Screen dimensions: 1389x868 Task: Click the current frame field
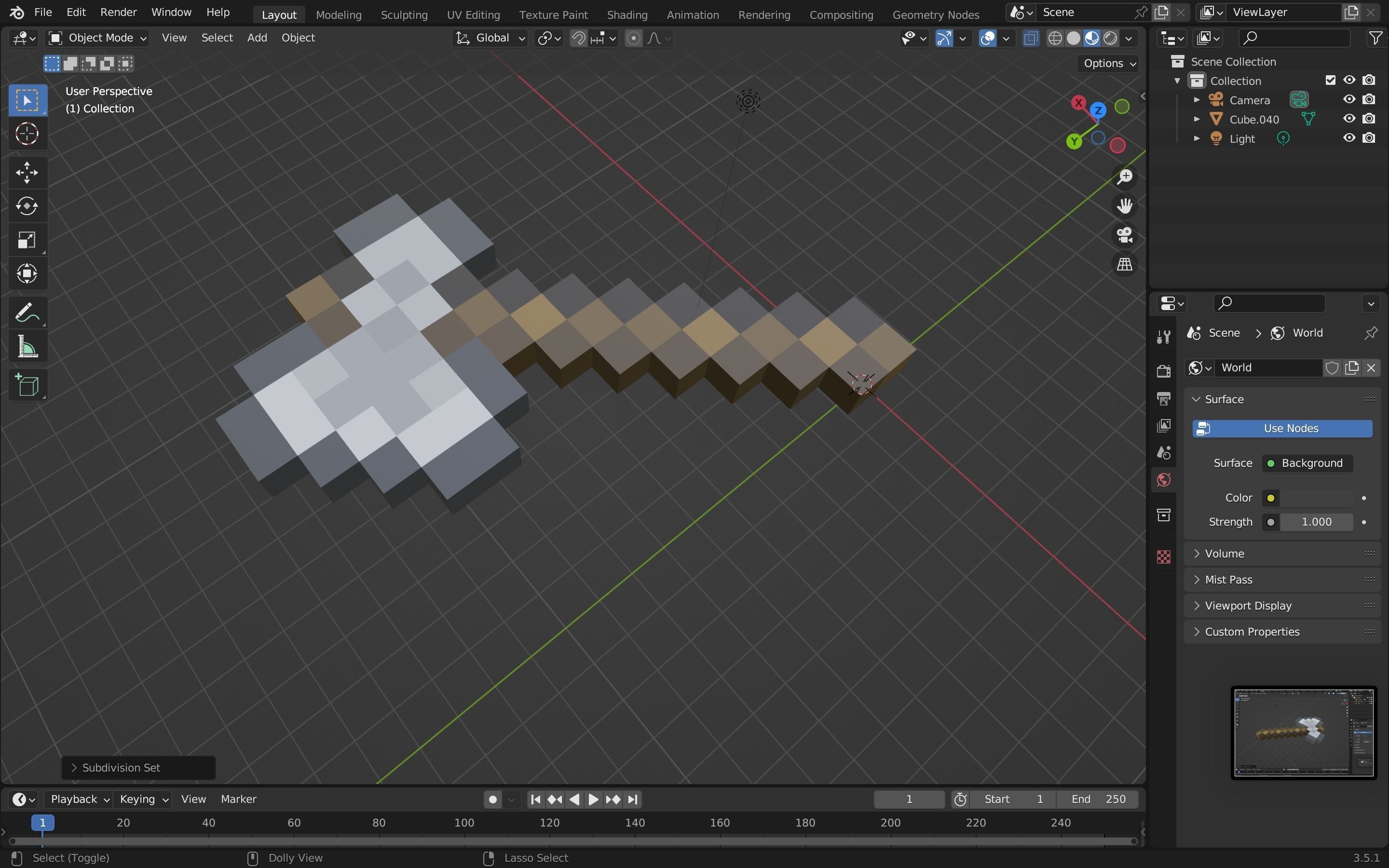[909, 799]
